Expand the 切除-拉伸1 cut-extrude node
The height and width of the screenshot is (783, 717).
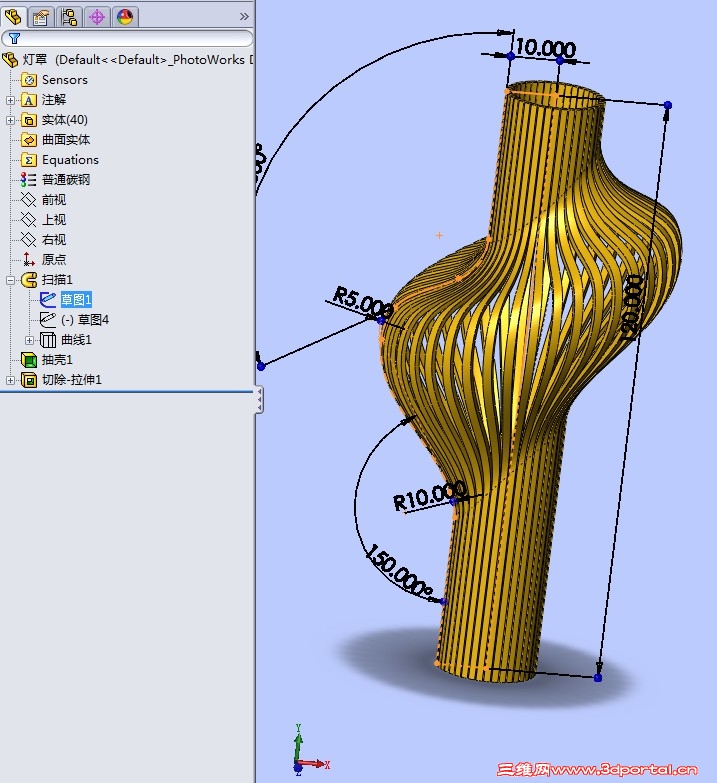[10, 381]
